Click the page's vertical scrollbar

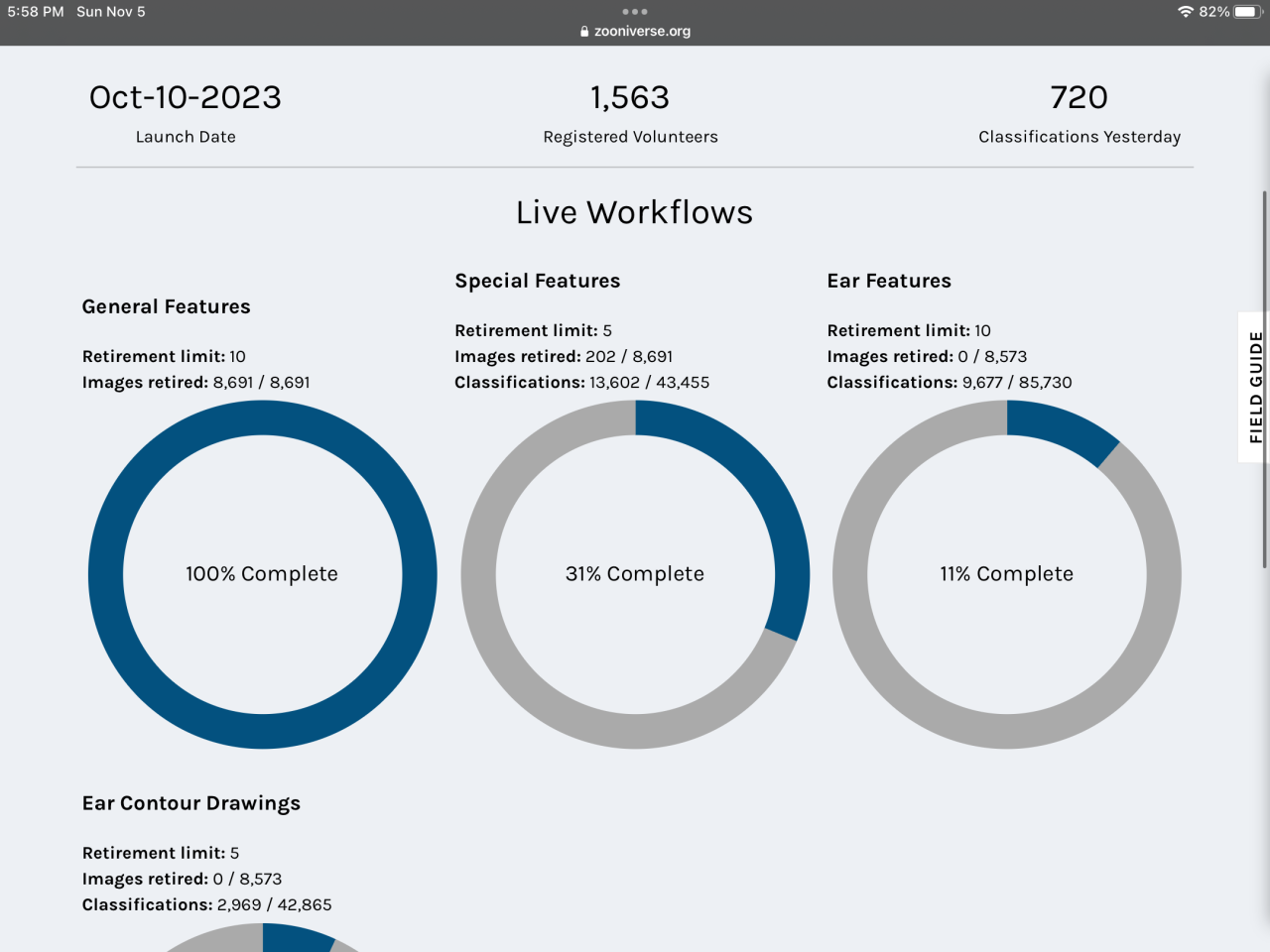1264,379
